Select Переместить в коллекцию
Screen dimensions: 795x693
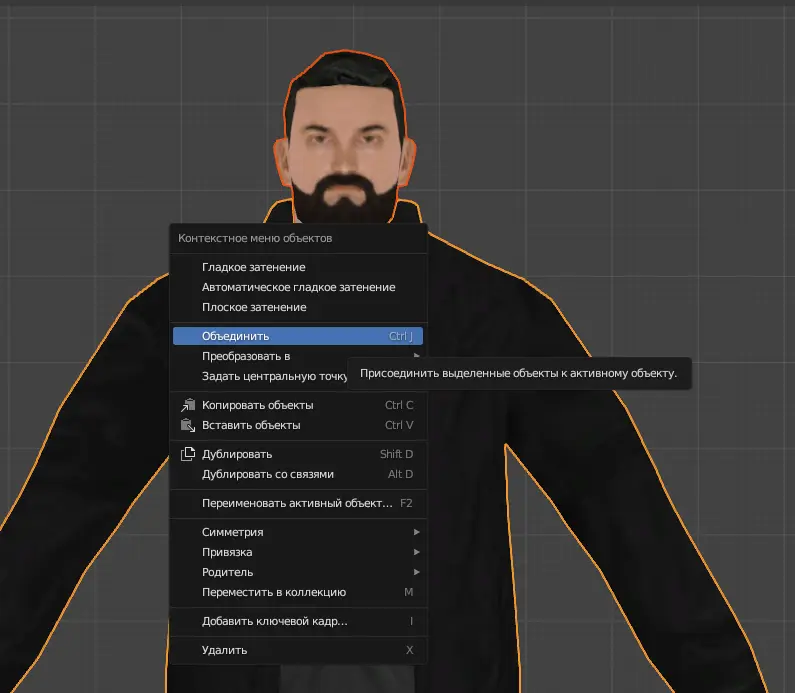(x=273, y=592)
